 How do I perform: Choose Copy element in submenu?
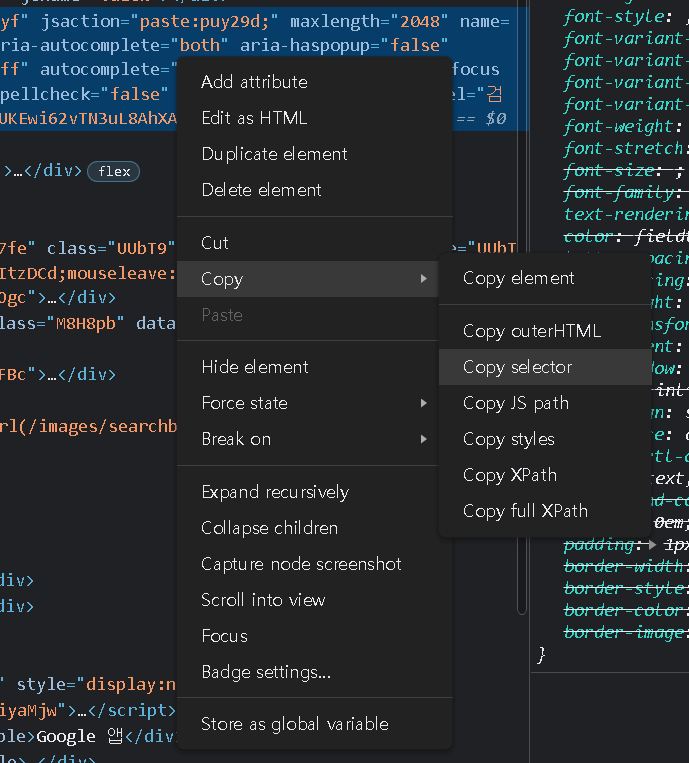pos(545,278)
